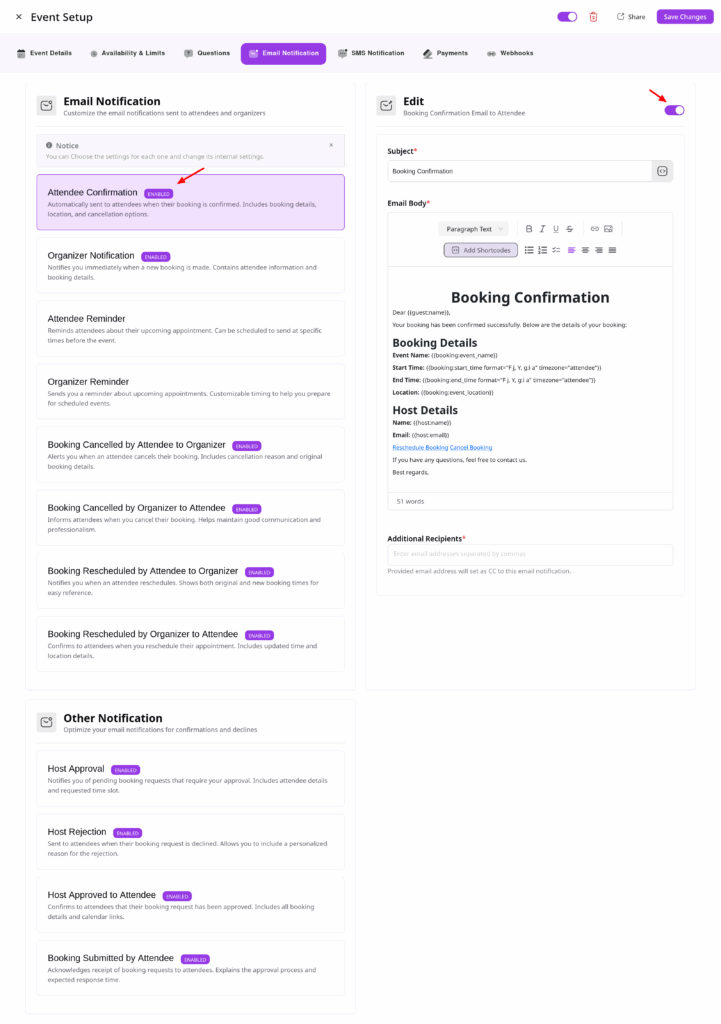721x1024 pixels.
Task: Click the Save Changes button
Action: (x=684, y=17)
